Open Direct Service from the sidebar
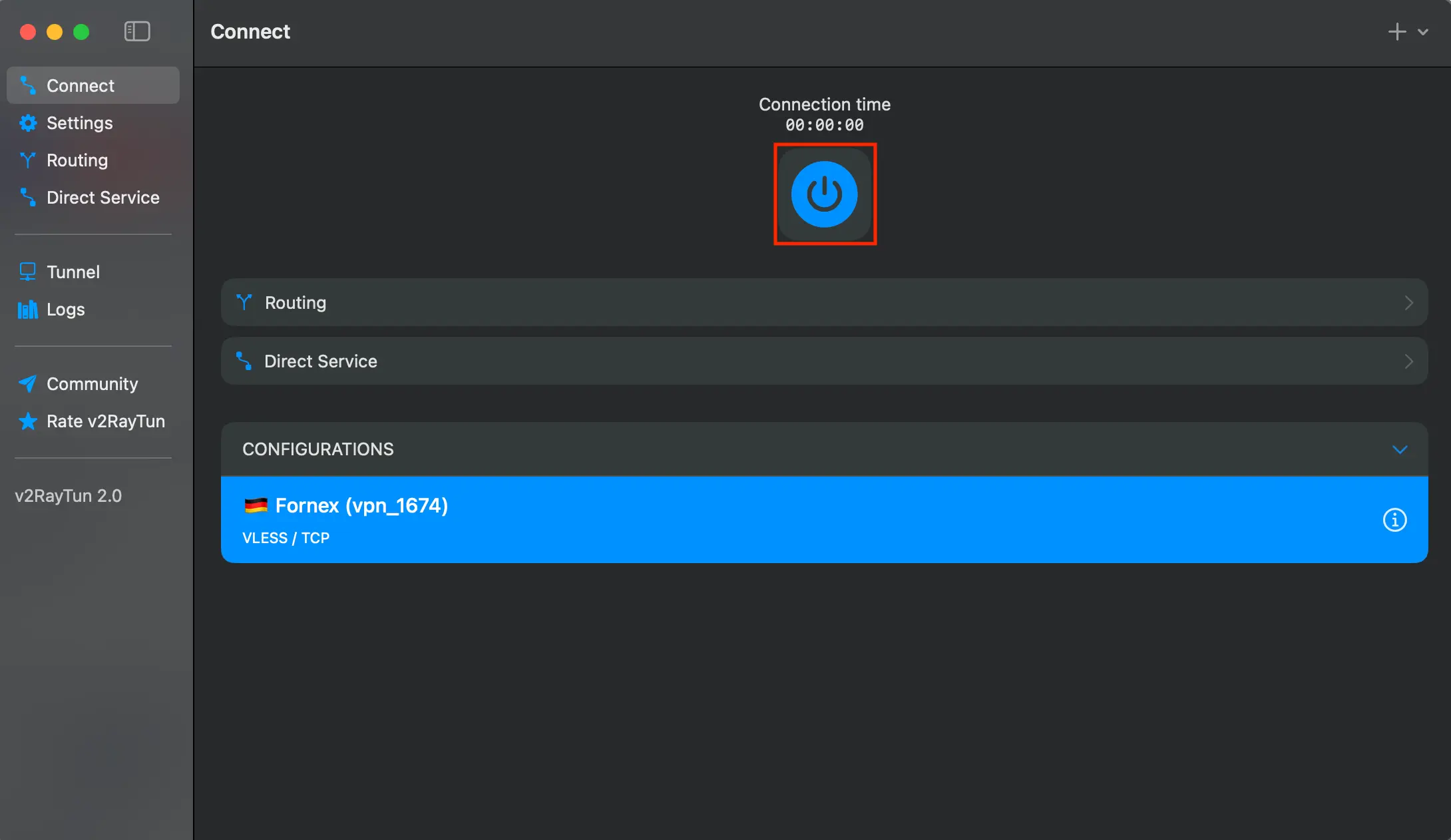1451x840 pixels. [103, 198]
